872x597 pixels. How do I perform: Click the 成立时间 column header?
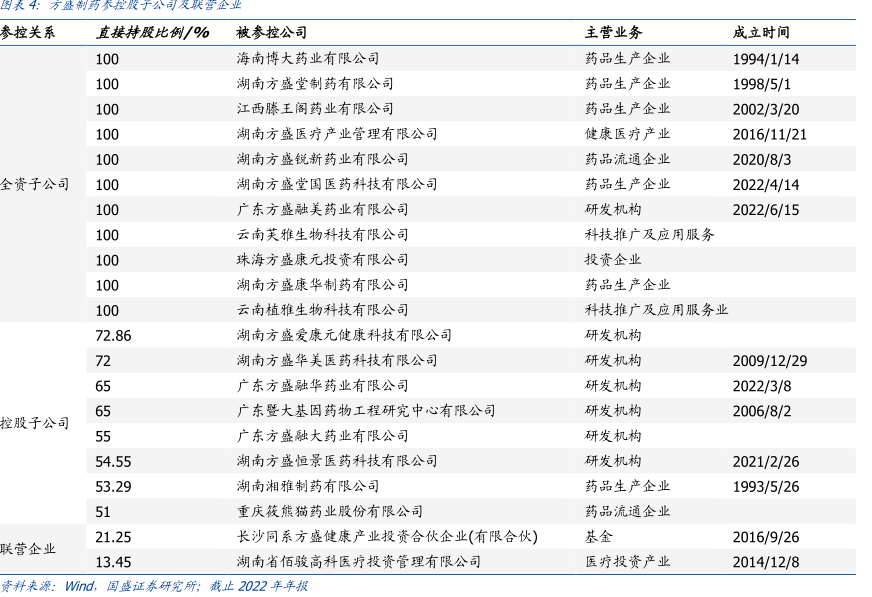point(761,32)
